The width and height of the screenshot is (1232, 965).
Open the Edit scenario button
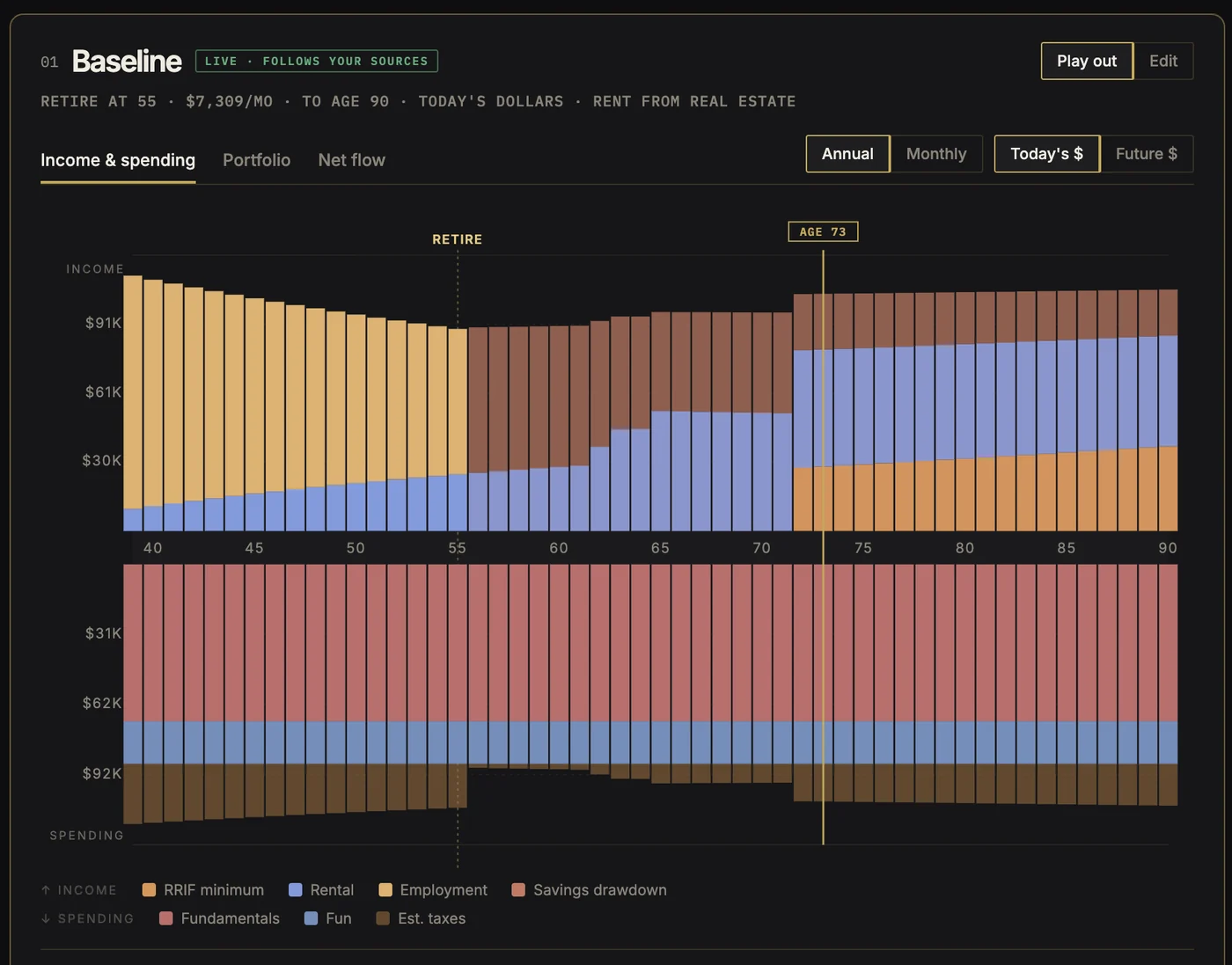(1163, 61)
